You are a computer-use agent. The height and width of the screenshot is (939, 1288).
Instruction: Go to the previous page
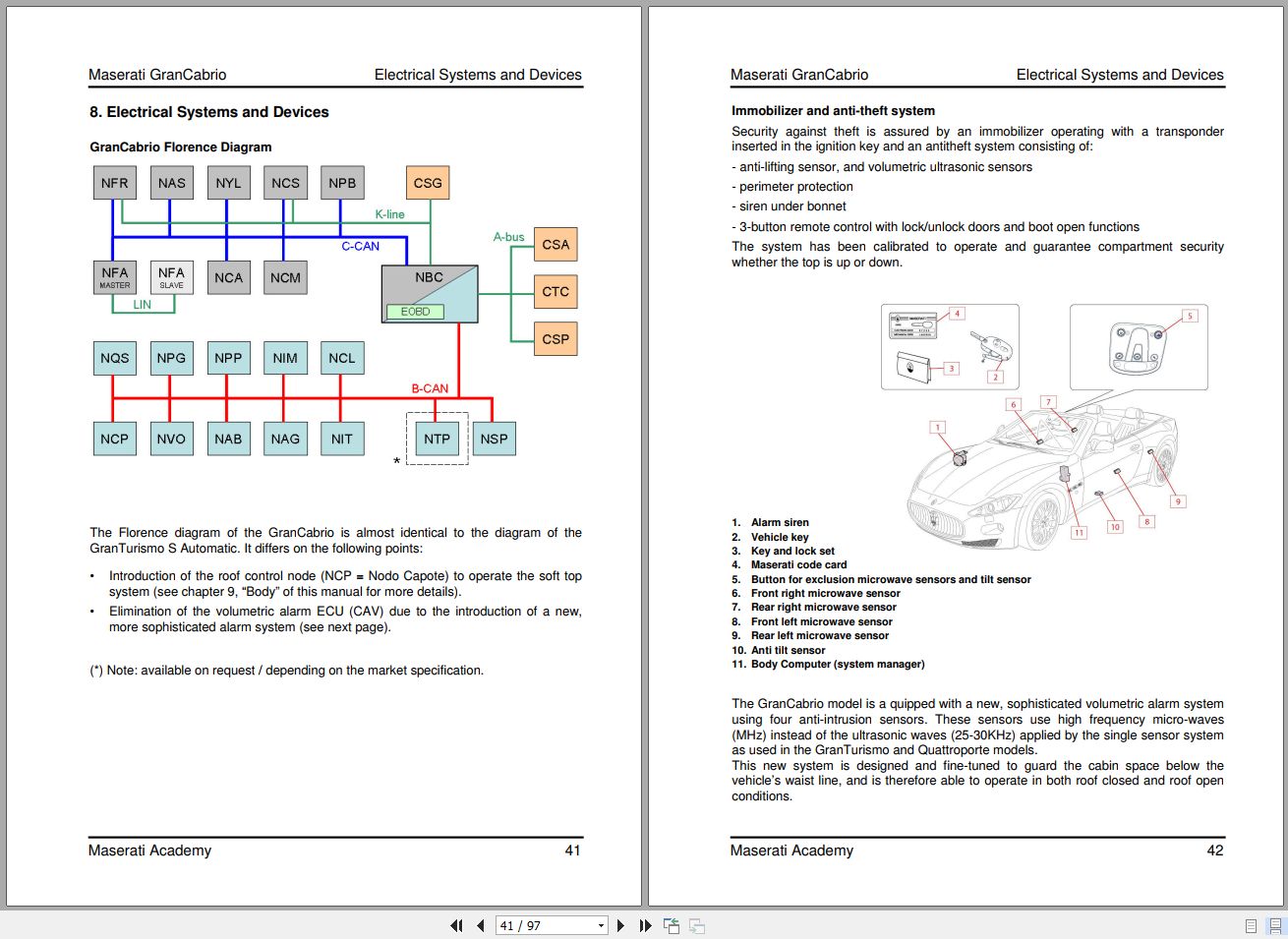click(x=480, y=925)
